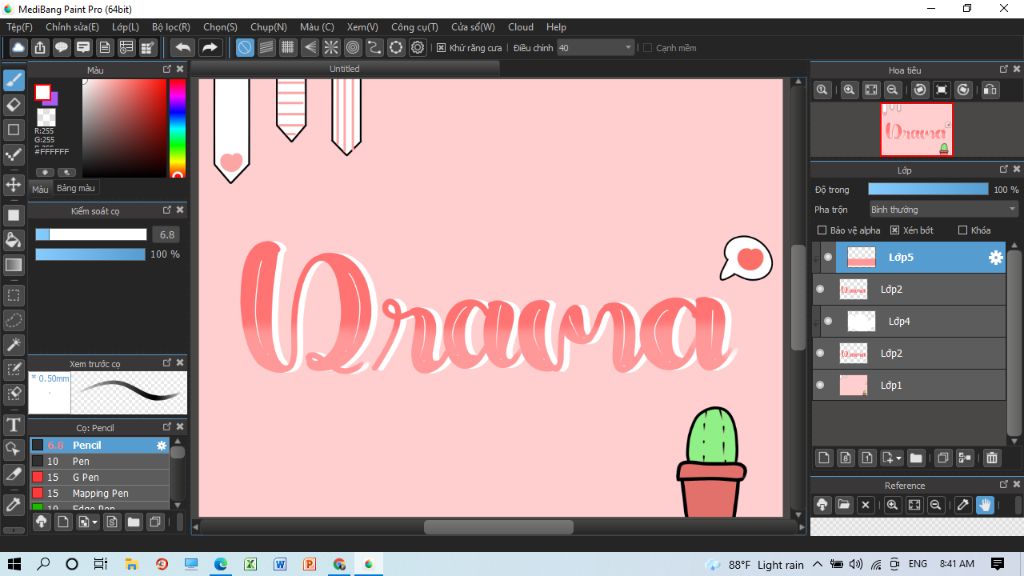Open the Lớp(L) menu
The width and height of the screenshot is (1024, 576).
[x=125, y=27]
